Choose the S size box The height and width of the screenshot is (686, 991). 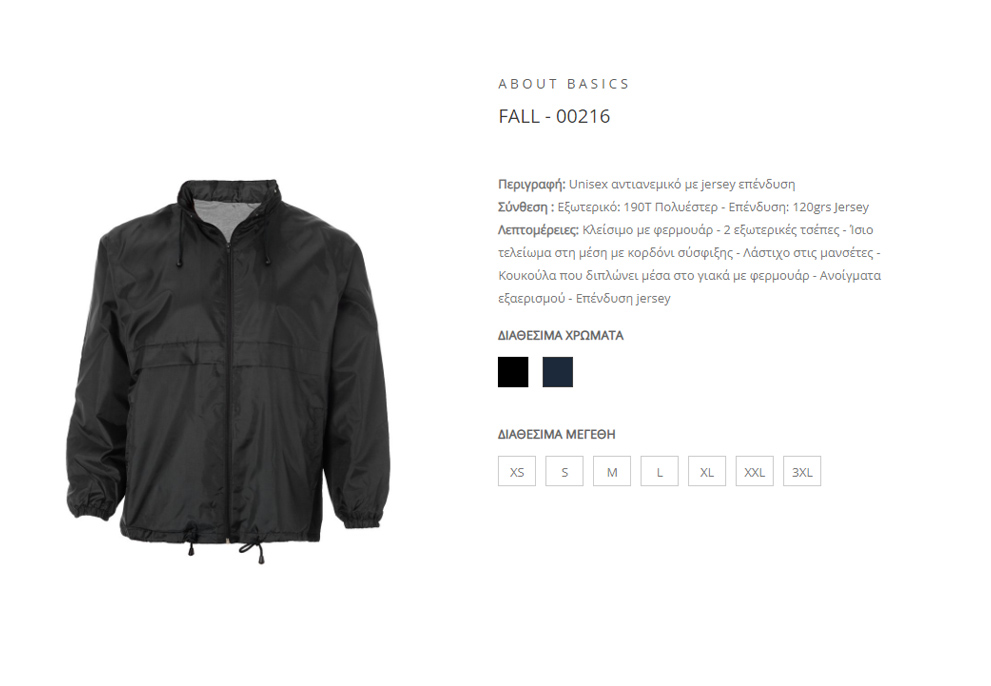tap(564, 471)
